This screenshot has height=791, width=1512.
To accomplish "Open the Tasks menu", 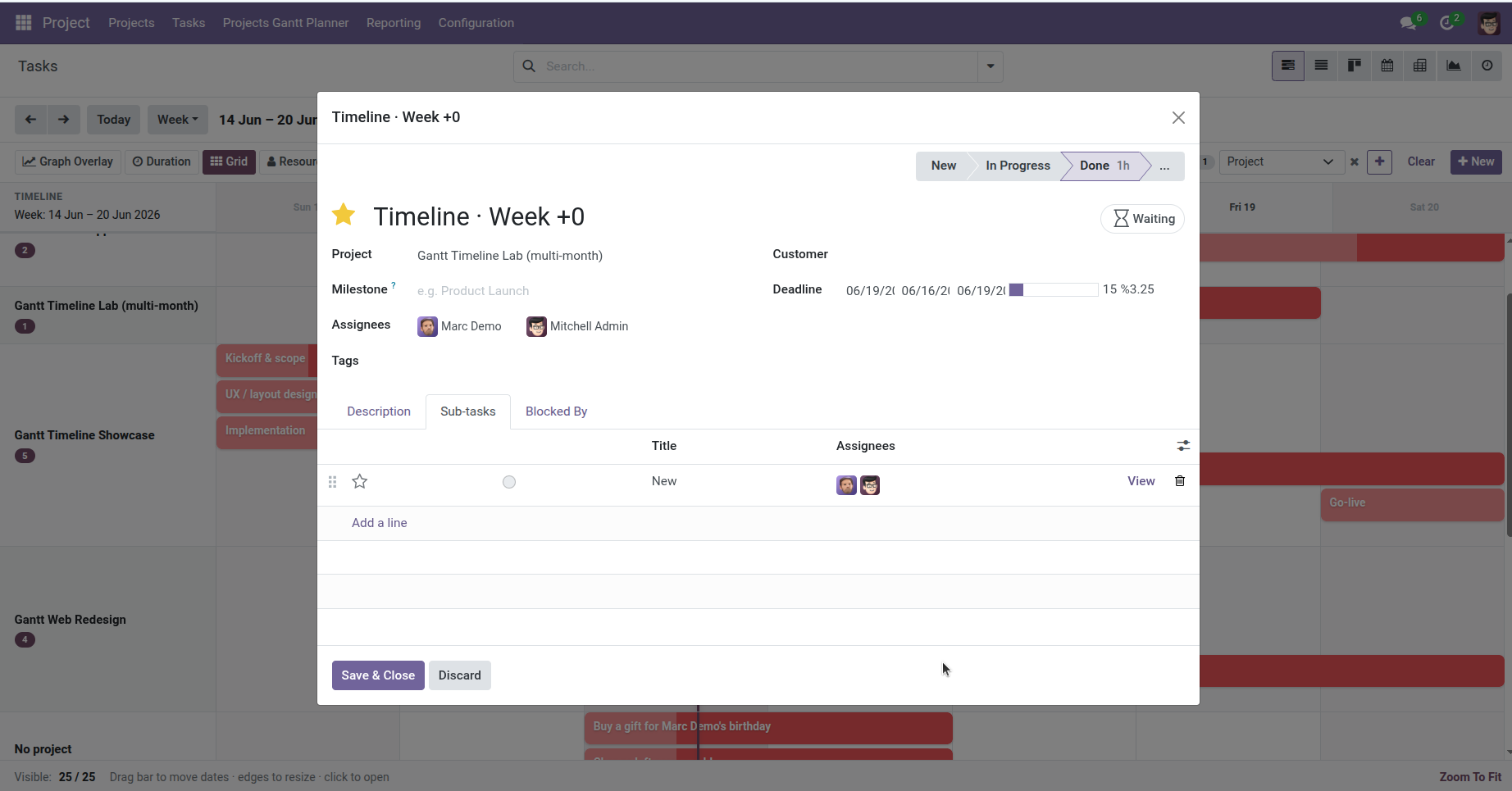I will coord(189,23).
